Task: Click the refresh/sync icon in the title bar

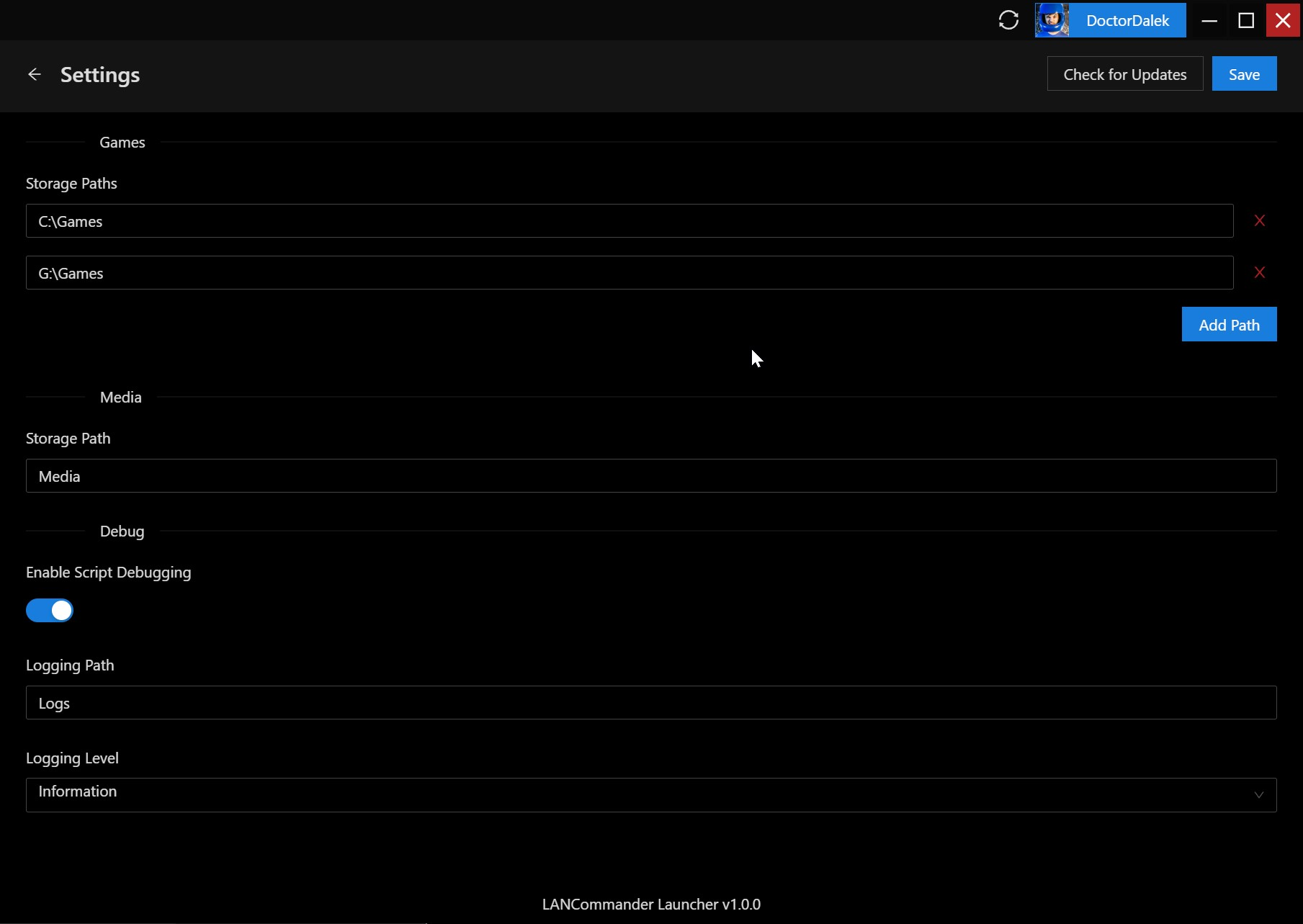Action: pos(1008,19)
